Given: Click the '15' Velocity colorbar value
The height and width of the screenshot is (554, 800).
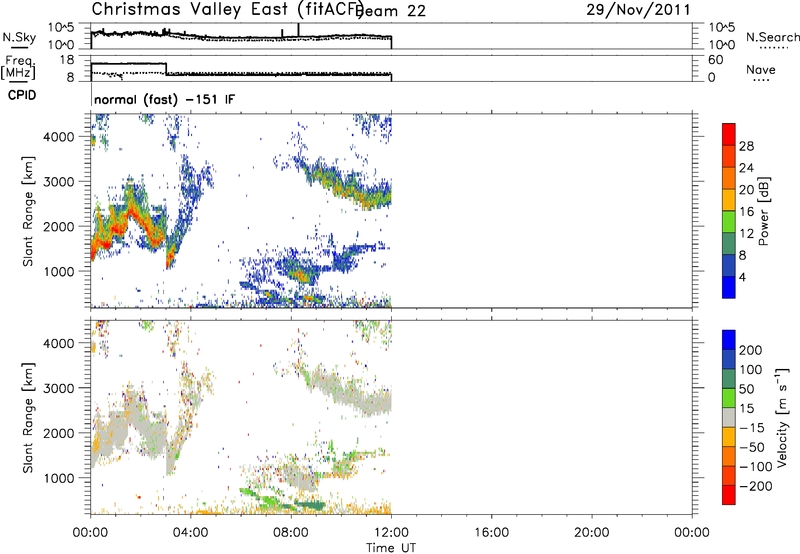Looking at the screenshot, I should click(746, 409).
